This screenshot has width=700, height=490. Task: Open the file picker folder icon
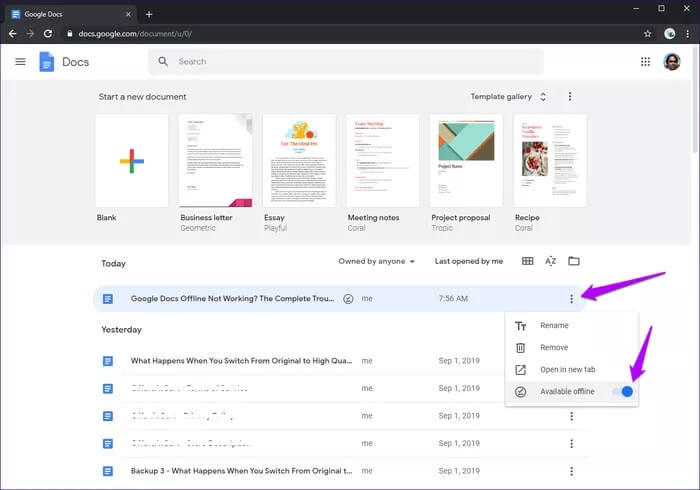click(x=573, y=261)
